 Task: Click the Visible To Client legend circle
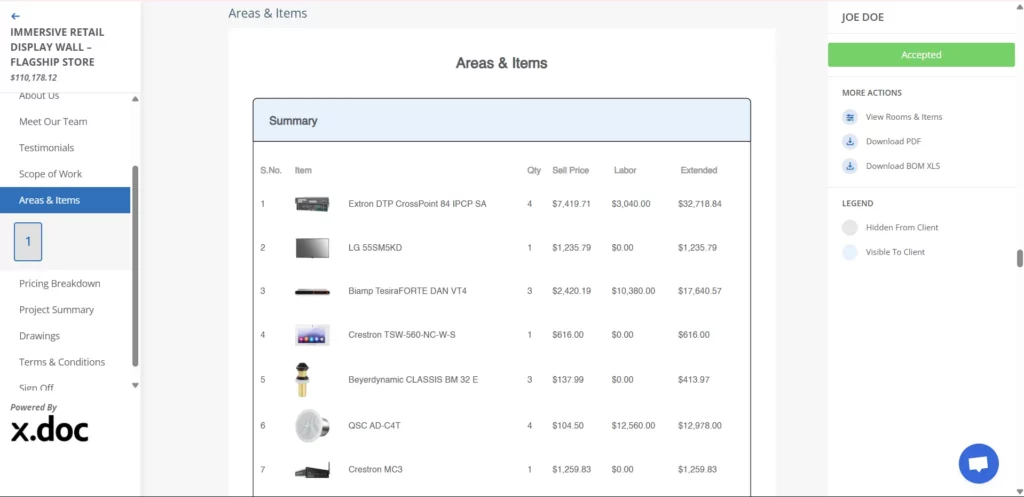click(850, 252)
